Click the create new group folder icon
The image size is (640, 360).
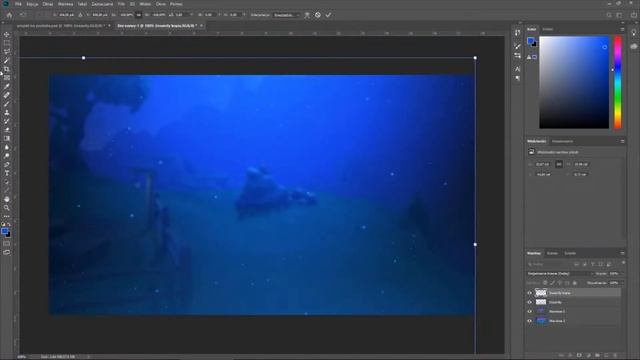pyautogui.click(x=597, y=356)
